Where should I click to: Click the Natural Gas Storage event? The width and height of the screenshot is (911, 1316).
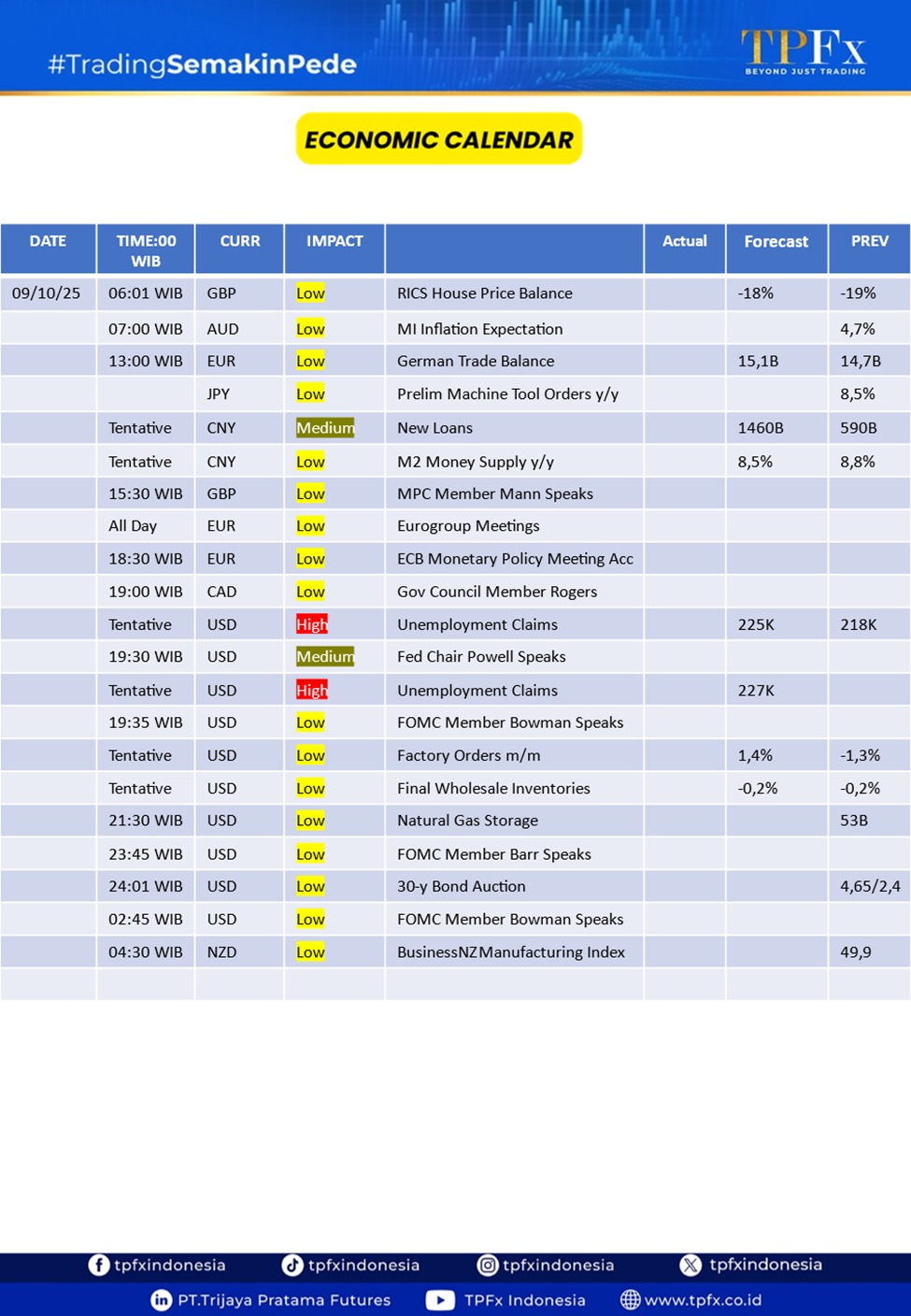click(x=467, y=821)
